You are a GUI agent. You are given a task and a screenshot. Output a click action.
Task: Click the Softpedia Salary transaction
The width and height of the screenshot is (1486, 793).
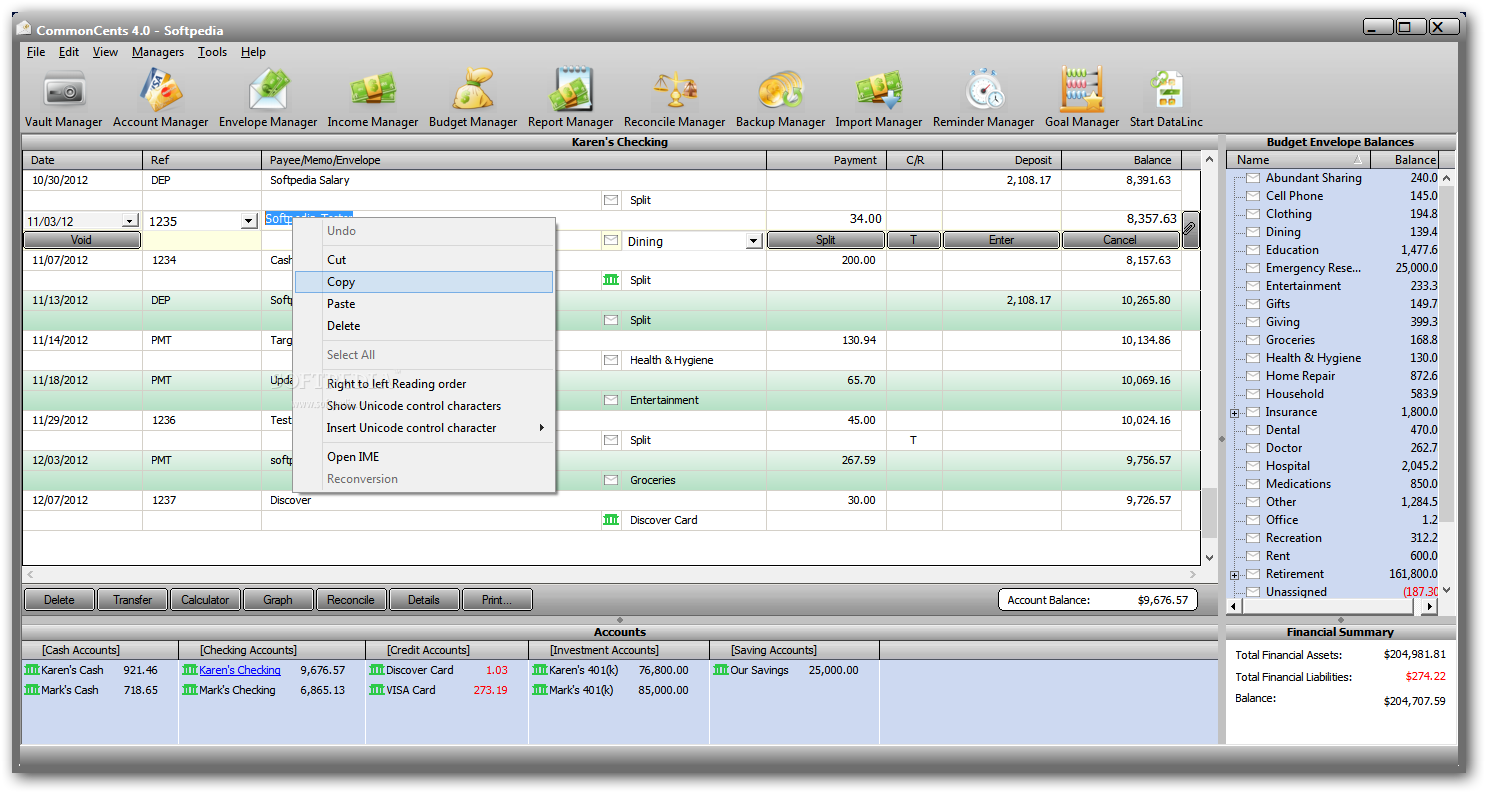coord(612,180)
